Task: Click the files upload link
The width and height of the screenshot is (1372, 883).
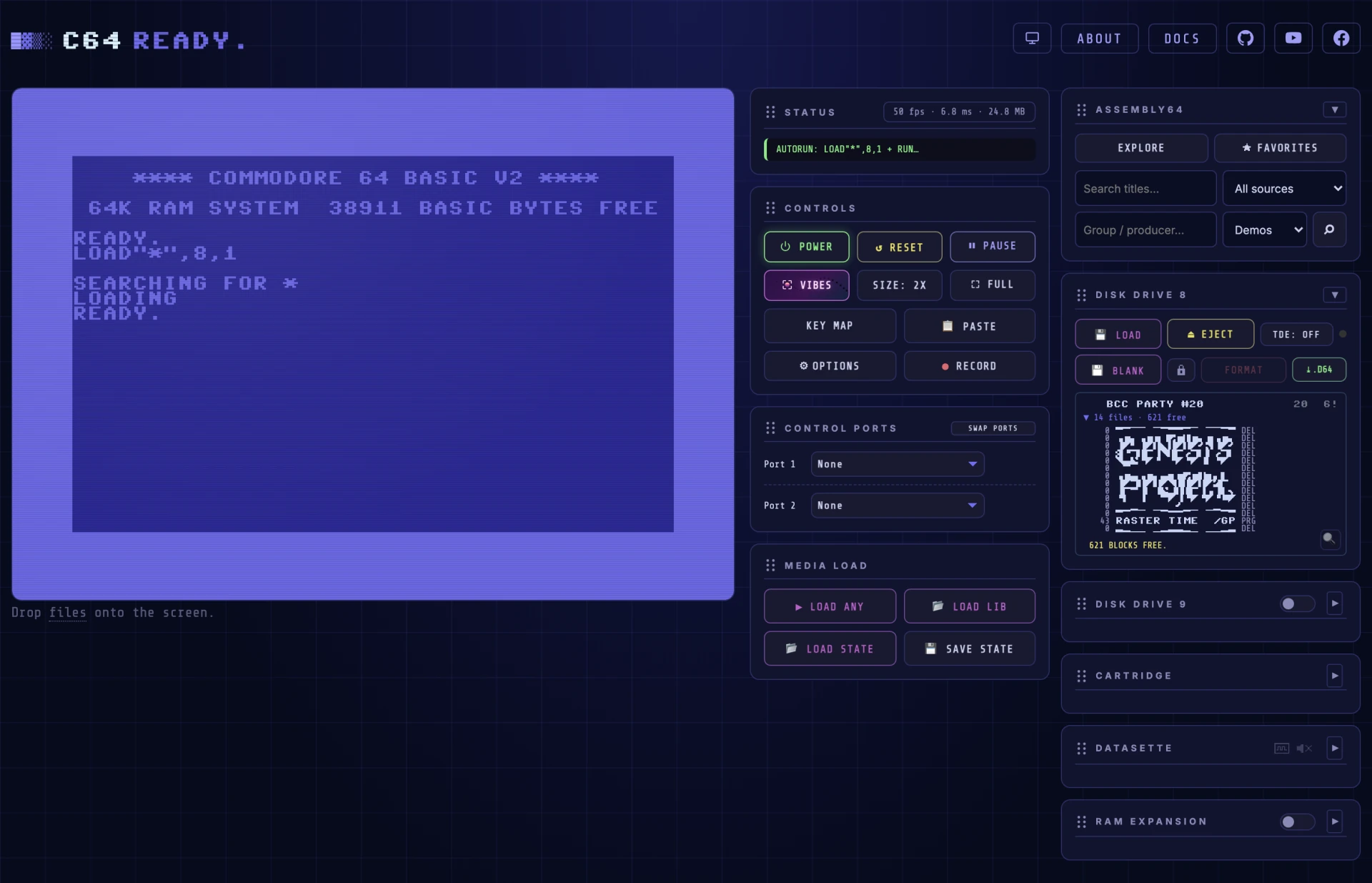Action: [x=68, y=613]
